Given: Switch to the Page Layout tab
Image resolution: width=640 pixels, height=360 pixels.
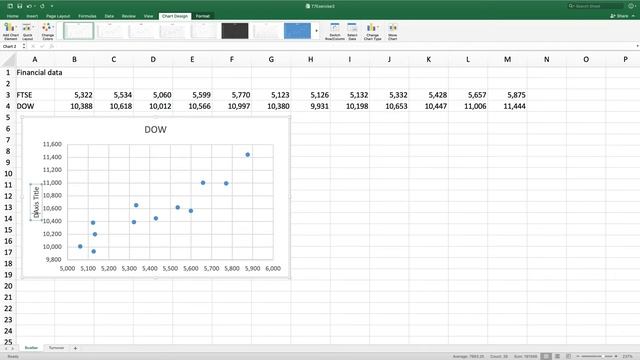Looking at the screenshot, I should click(58, 16).
